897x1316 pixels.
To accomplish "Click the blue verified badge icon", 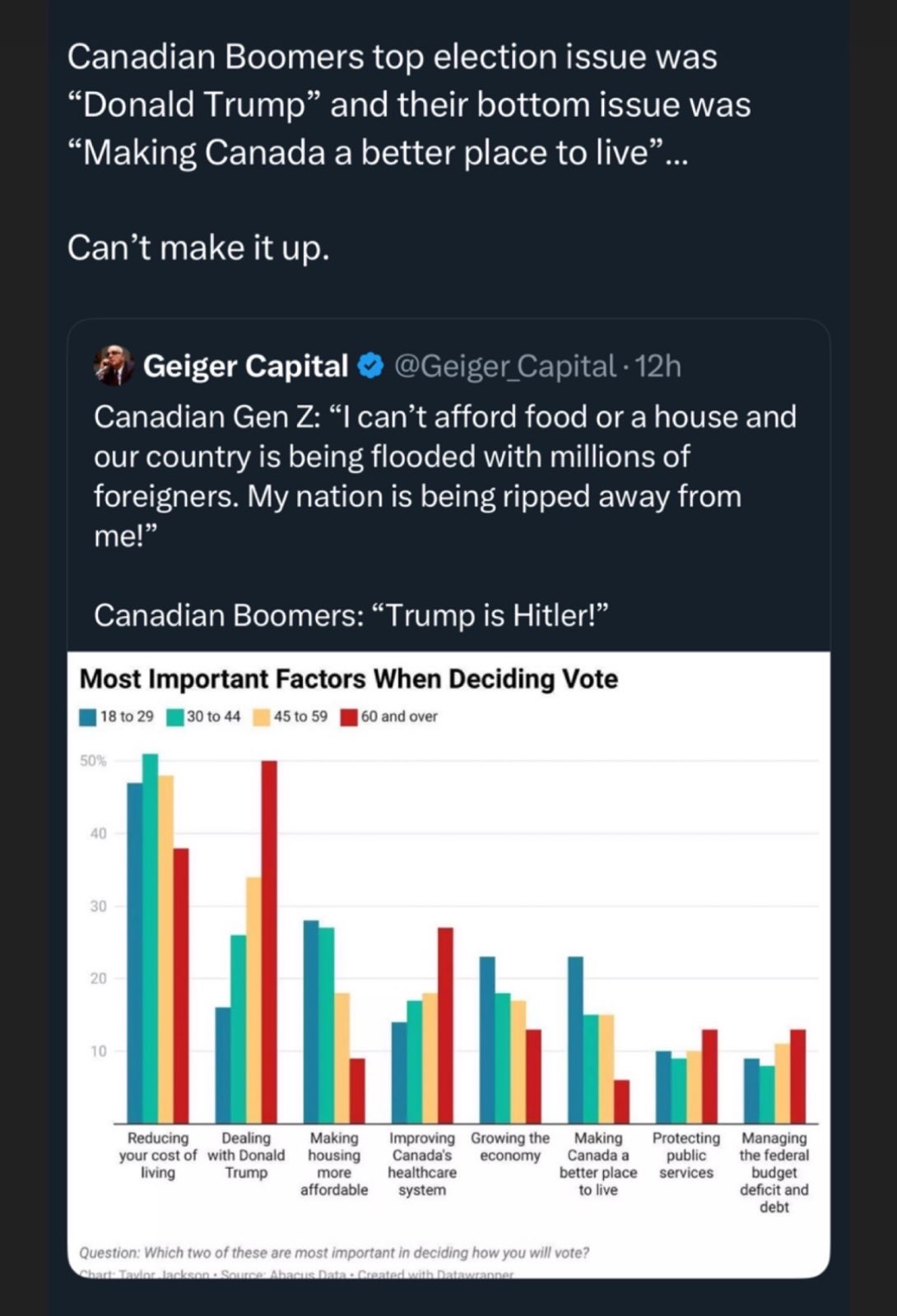I will (x=372, y=366).
